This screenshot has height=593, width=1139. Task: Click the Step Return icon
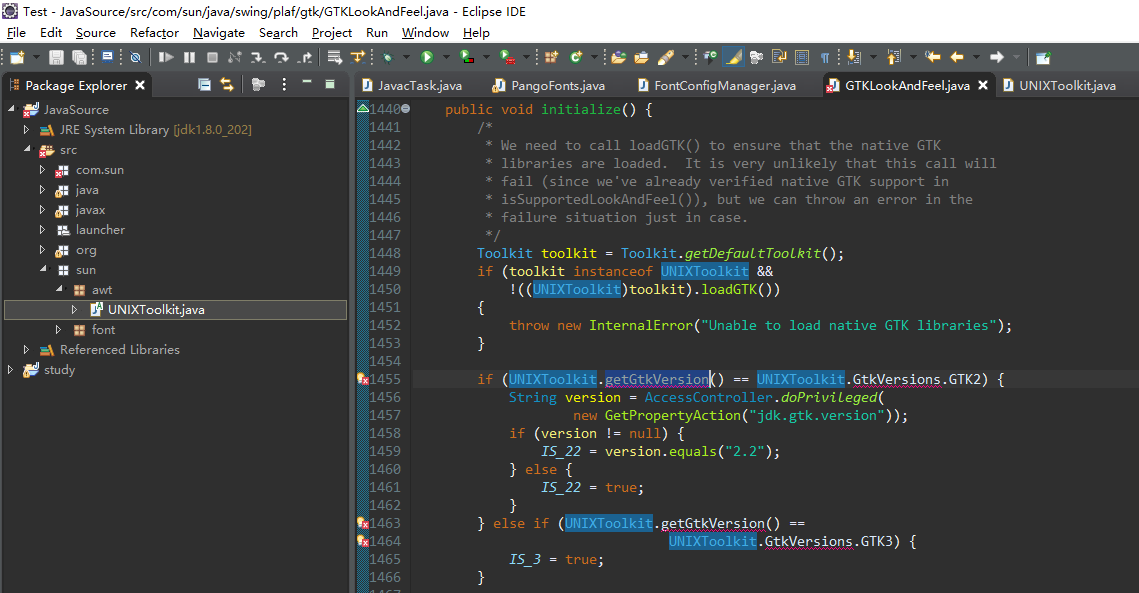[306, 57]
